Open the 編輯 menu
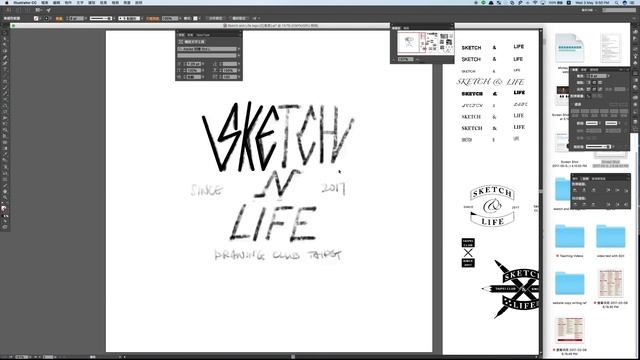This screenshot has width=640, height=360. pyautogui.click(x=56, y=2)
